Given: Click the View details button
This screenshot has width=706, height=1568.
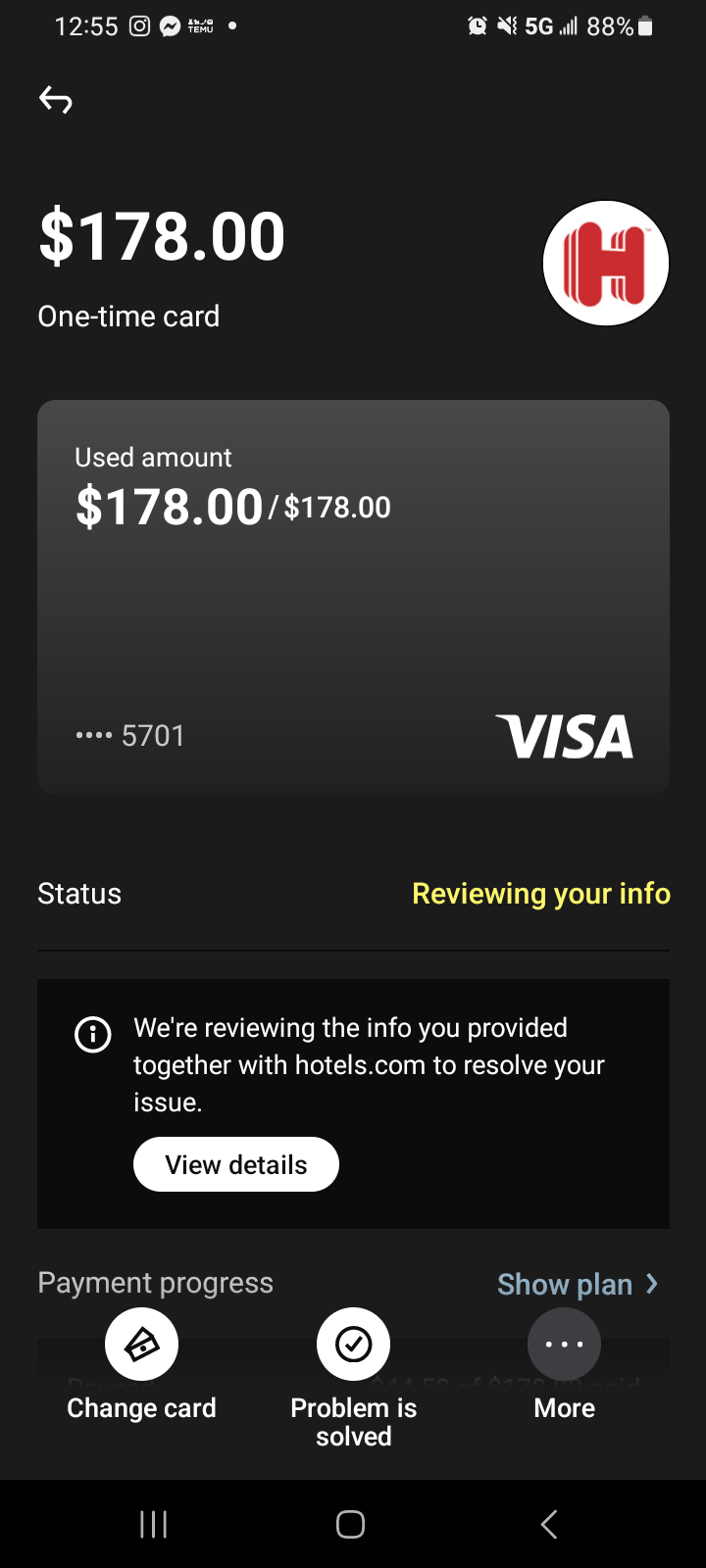Looking at the screenshot, I should click(x=236, y=1164).
